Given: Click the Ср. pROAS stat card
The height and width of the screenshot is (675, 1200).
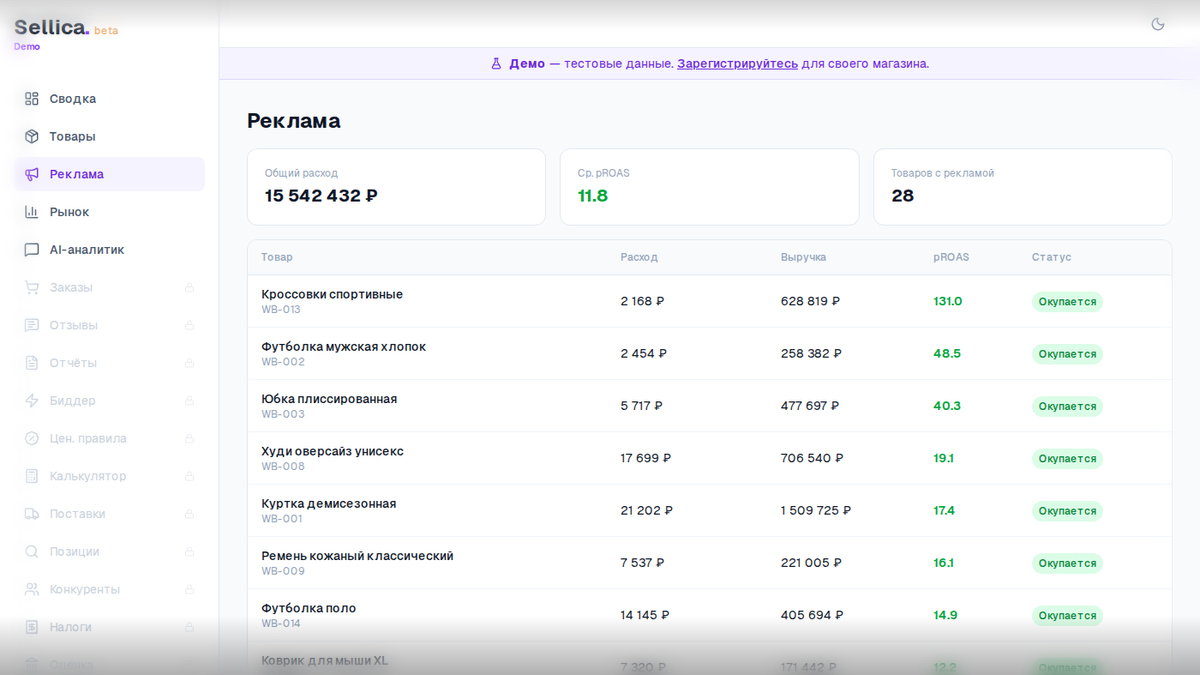Looking at the screenshot, I should coord(710,186).
